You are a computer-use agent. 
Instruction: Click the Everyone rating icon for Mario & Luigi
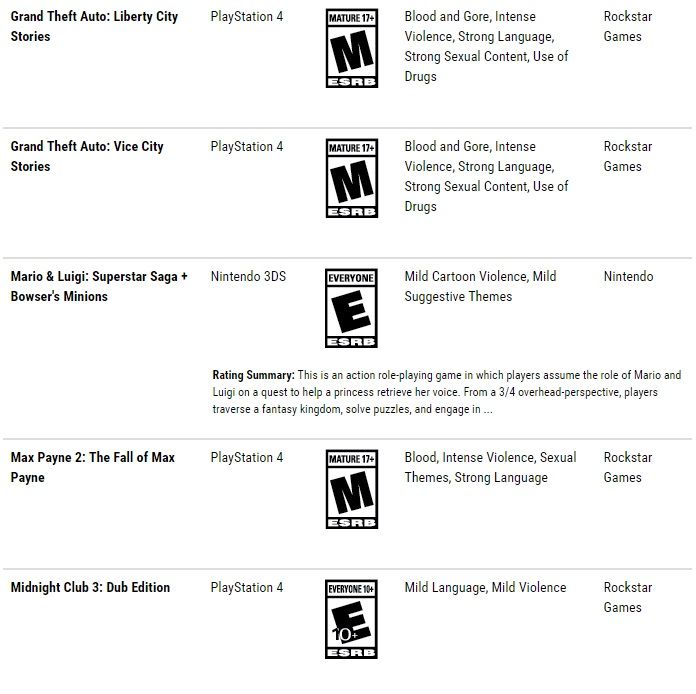pyautogui.click(x=351, y=308)
